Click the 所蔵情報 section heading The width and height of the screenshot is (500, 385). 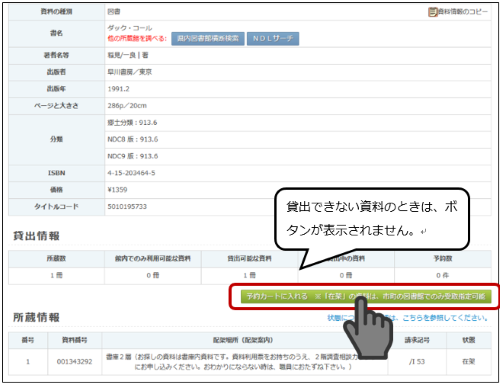coord(36,317)
